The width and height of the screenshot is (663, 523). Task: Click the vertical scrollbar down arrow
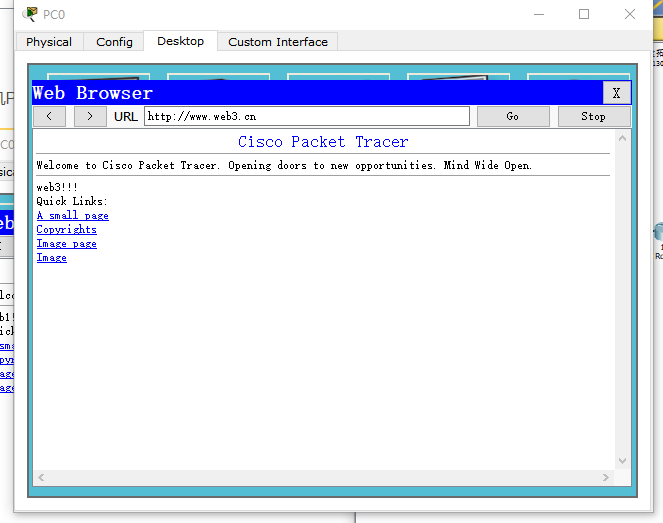(622, 460)
